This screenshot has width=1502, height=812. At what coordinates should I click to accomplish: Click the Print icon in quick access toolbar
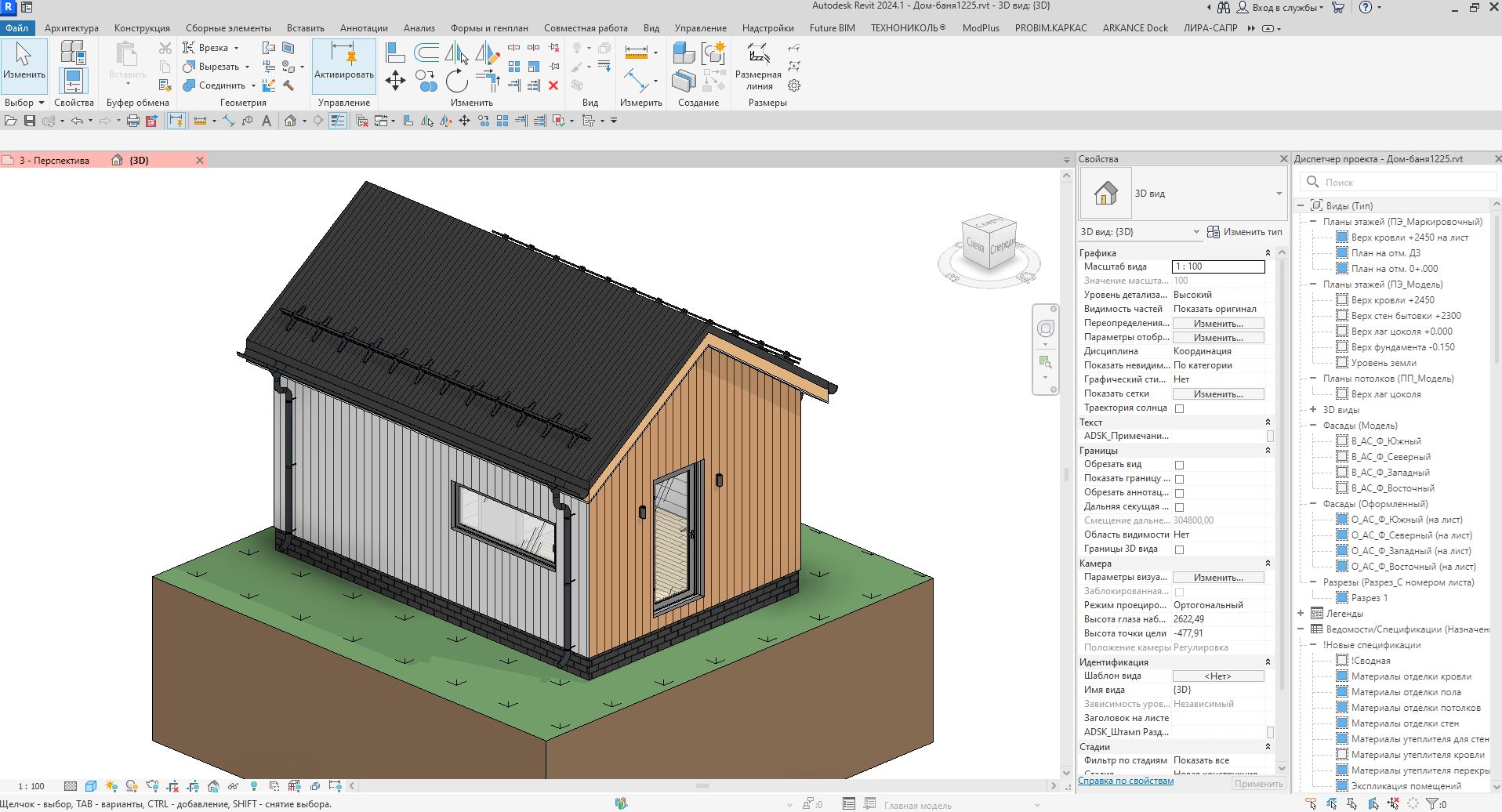[x=133, y=121]
